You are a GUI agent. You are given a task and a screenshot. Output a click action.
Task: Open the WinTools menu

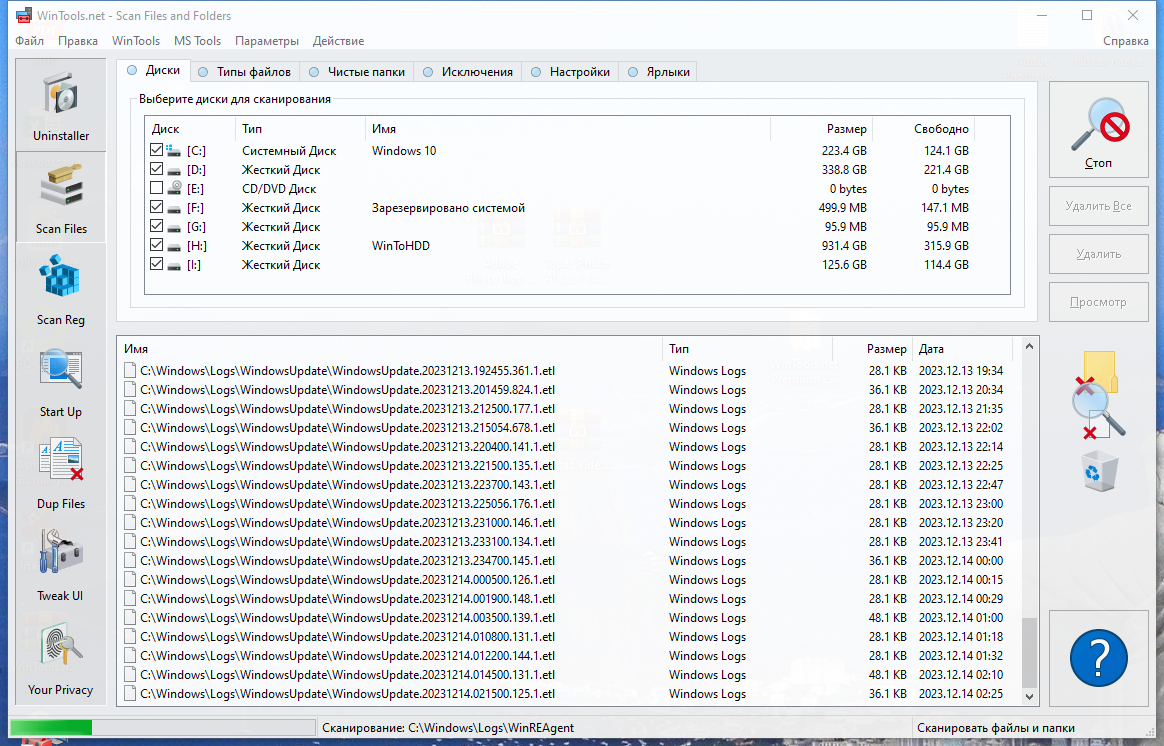point(136,41)
